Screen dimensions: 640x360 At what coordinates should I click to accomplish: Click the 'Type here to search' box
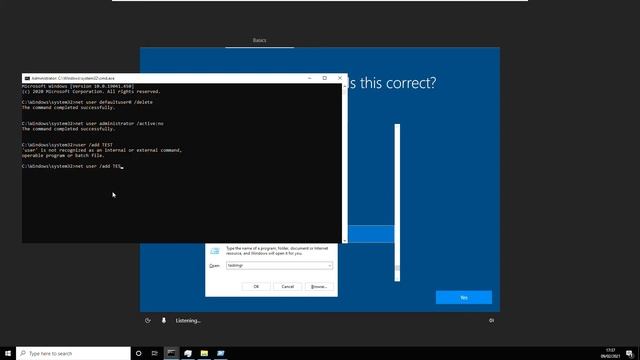pyautogui.click(x=73, y=353)
